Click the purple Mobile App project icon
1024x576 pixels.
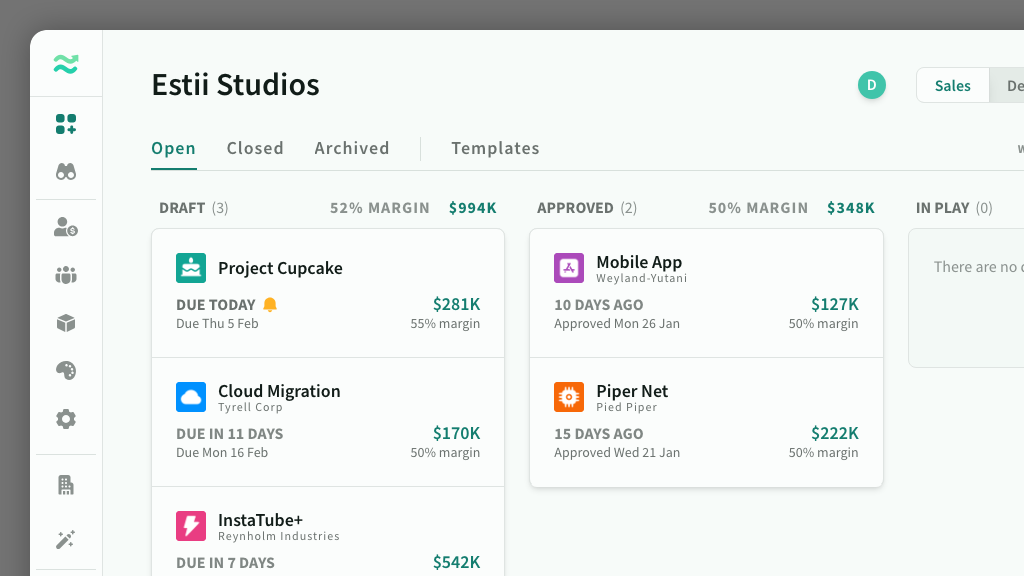click(569, 268)
